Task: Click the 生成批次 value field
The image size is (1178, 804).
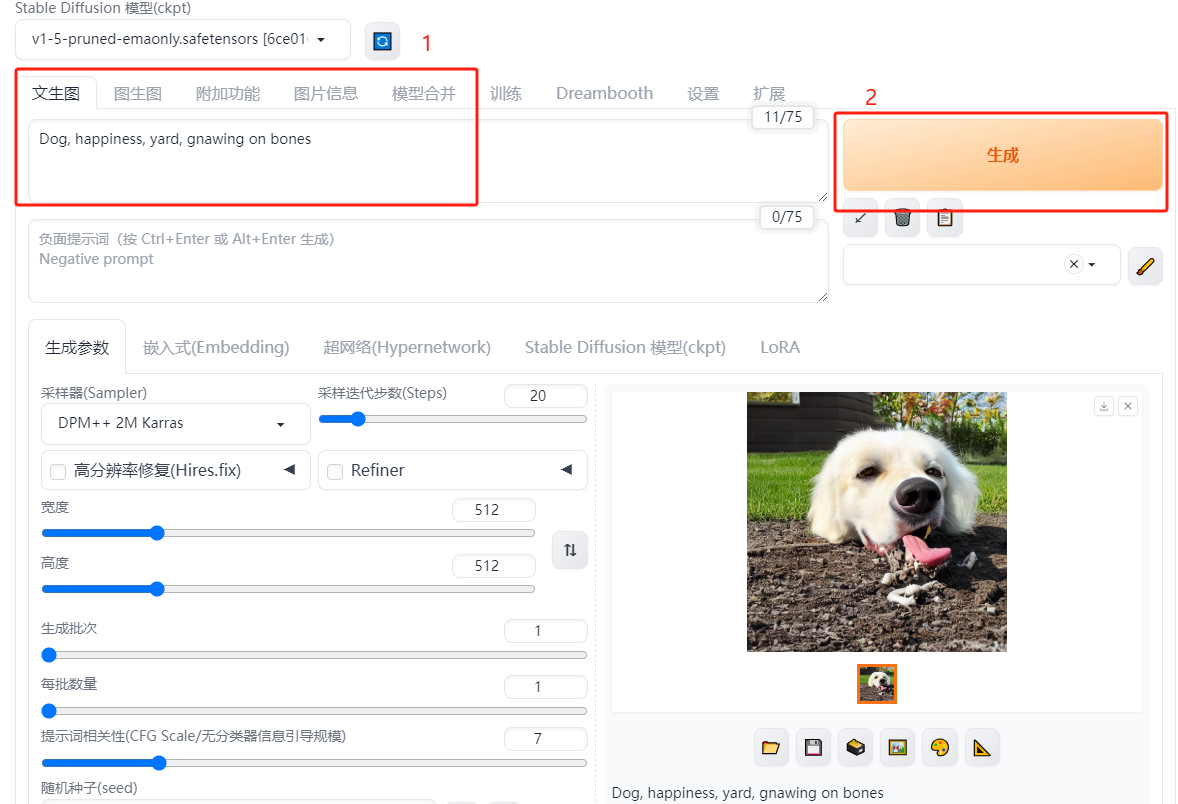Action: coord(545,631)
